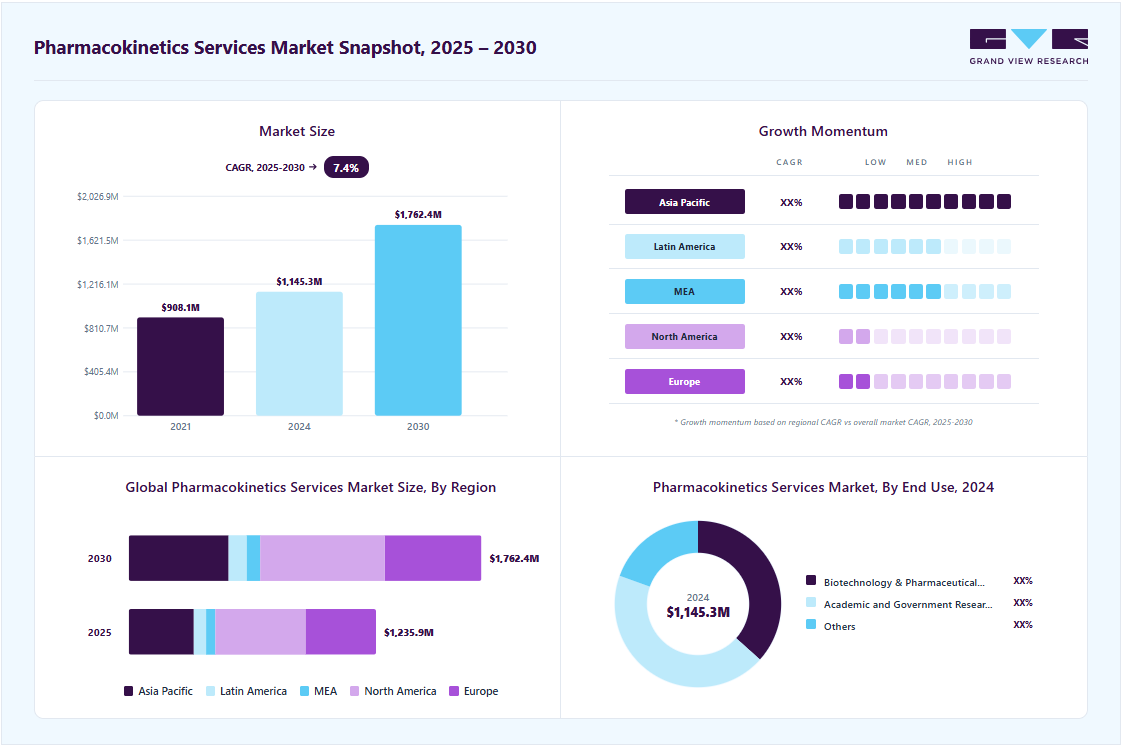The width and height of the screenshot is (1122, 746).
Task: Click the North America legend swatch
Action: point(354,691)
